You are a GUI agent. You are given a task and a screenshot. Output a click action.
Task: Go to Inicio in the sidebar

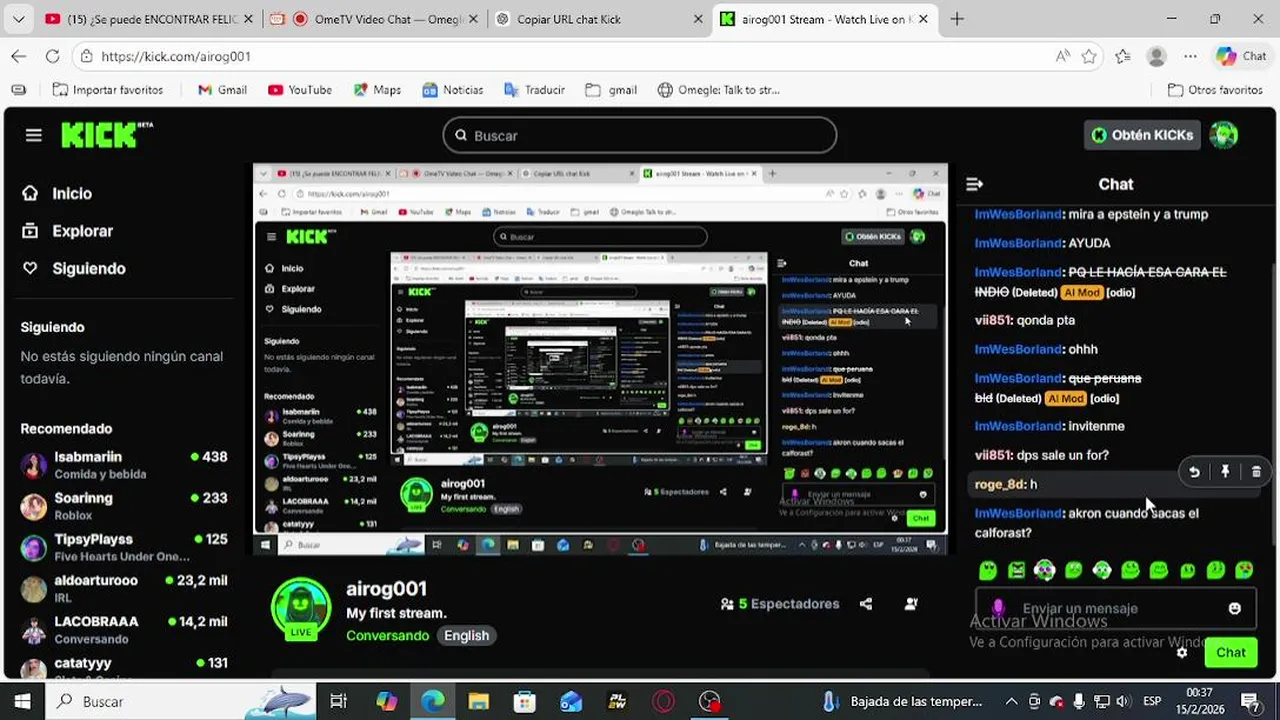pyautogui.click(x=57, y=194)
